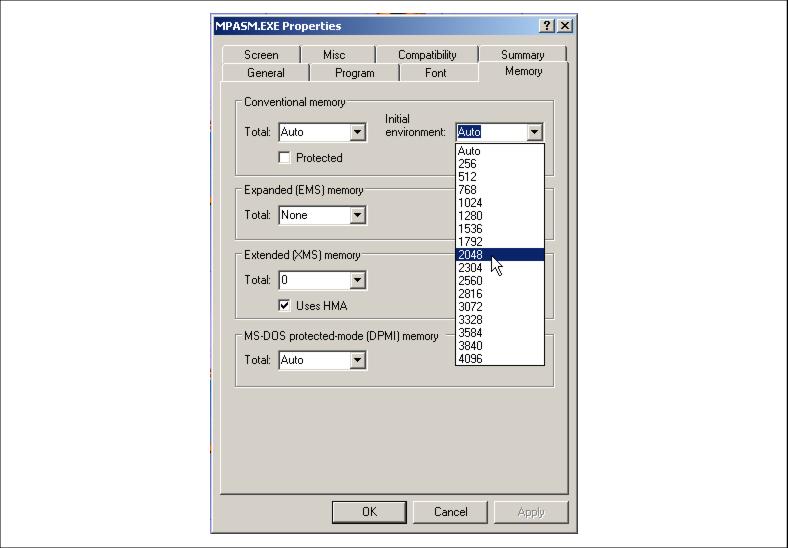This screenshot has height=548, width=788.
Task: Open DPMI memory Total dropdown
Action: pyautogui.click(x=357, y=360)
